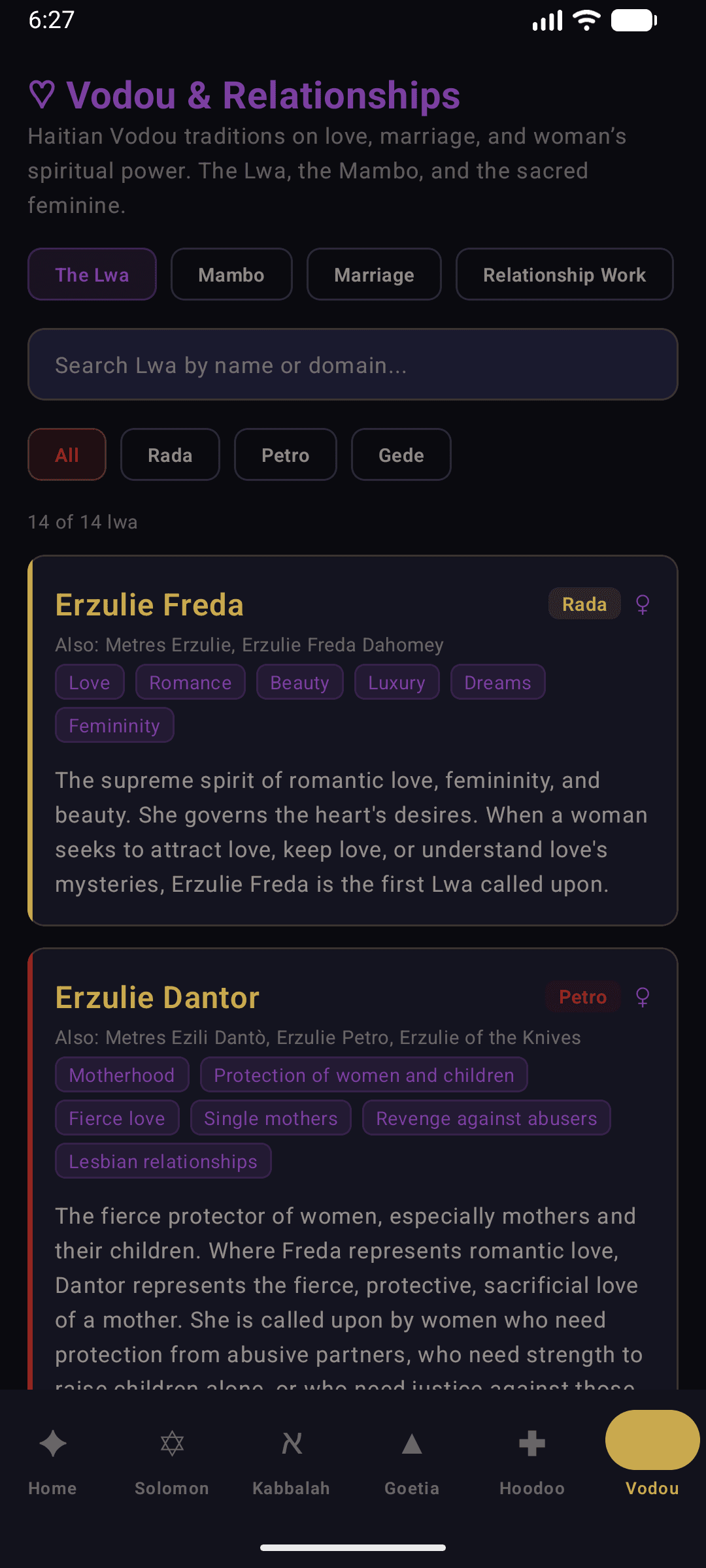Select the Marriage category chip
Screen dimensions: 706x1568
tap(374, 274)
